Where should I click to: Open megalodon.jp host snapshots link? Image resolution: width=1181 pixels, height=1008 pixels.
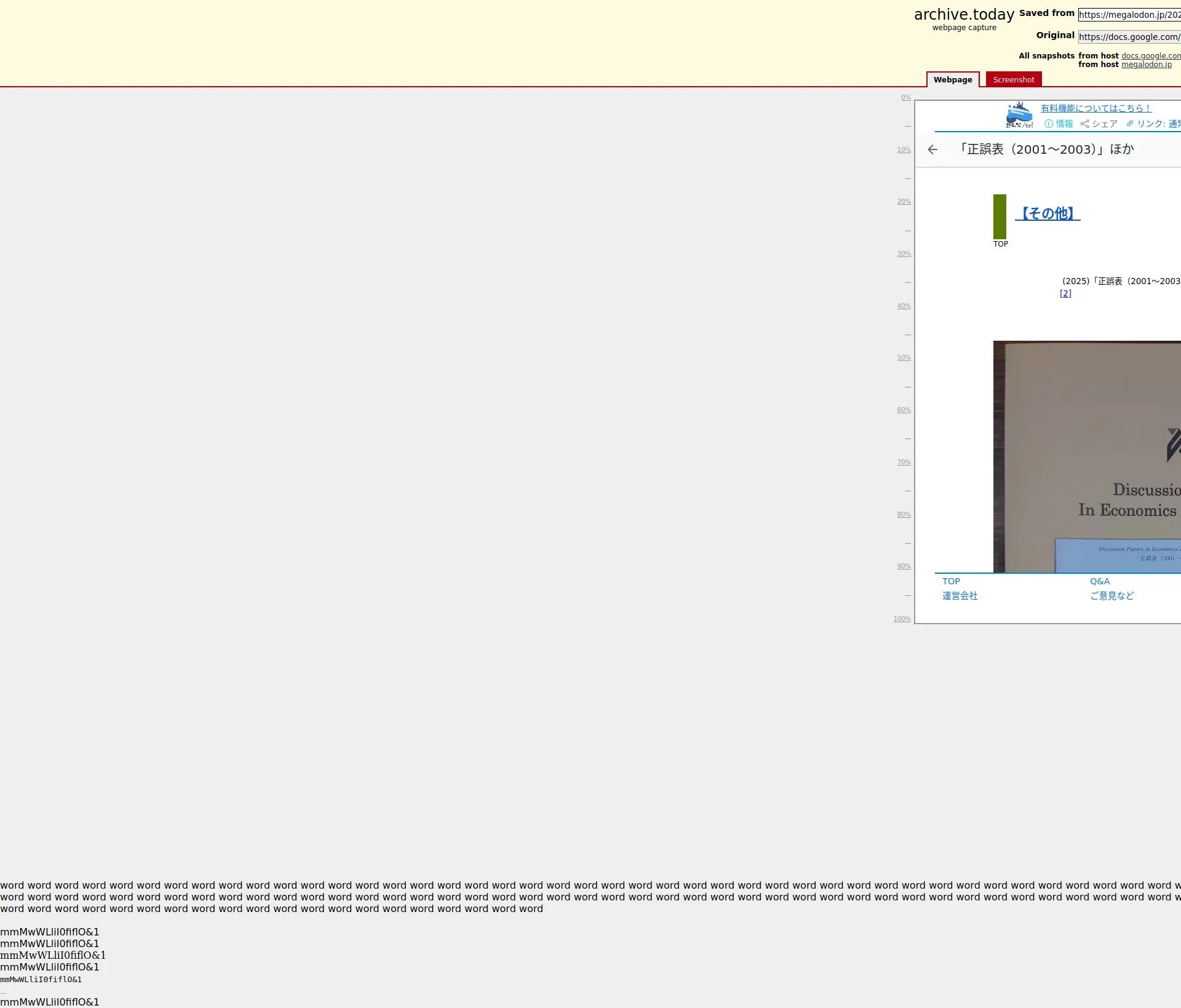click(1146, 65)
